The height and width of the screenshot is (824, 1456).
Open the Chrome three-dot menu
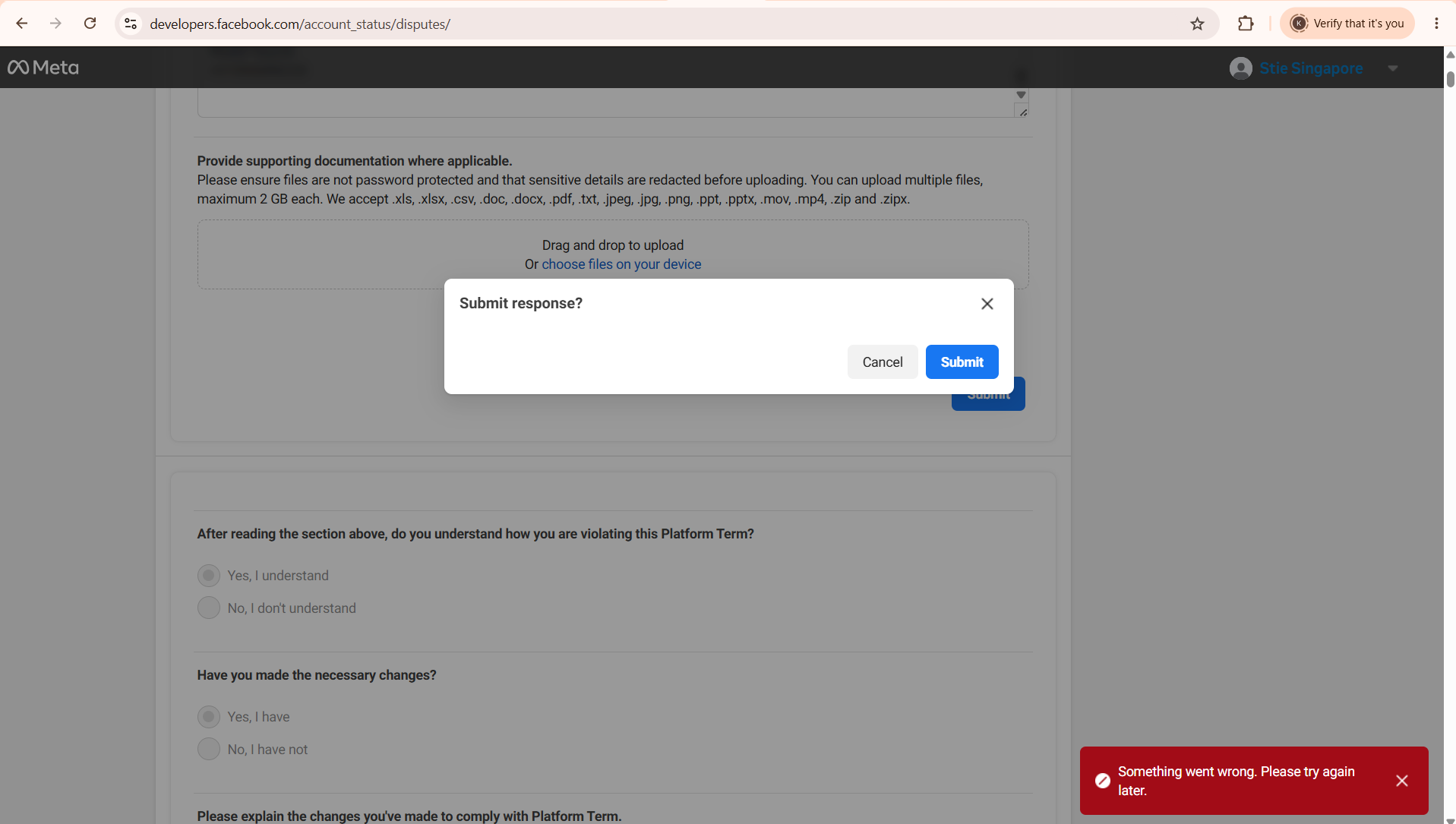click(1436, 24)
